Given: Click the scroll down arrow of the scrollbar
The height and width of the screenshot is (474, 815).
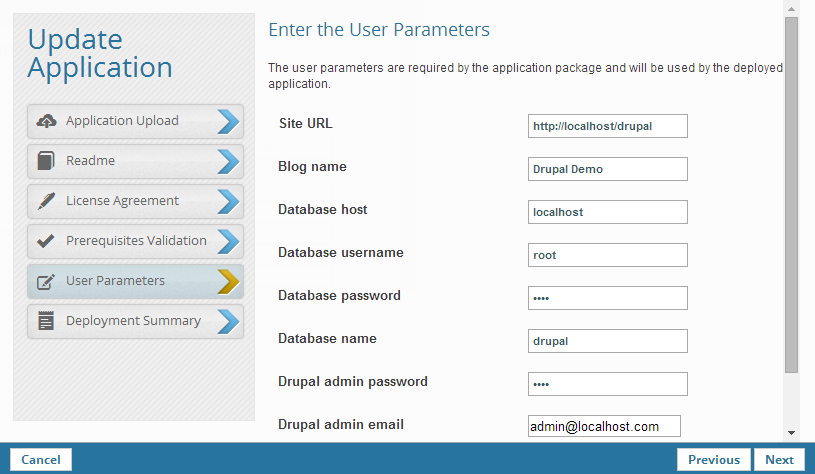Looking at the screenshot, I should [791, 433].
